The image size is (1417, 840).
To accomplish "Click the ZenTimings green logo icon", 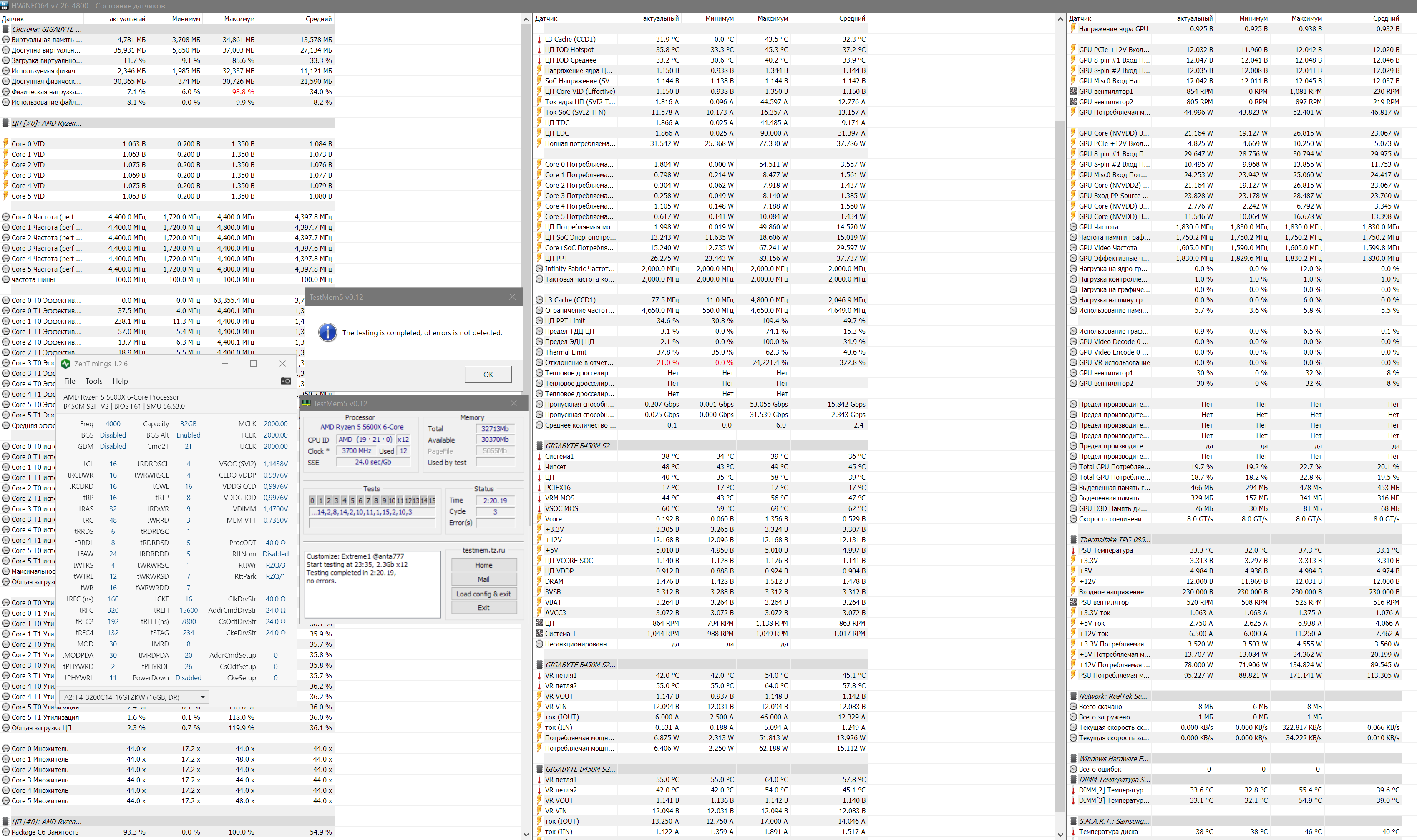I will [65, 364].
